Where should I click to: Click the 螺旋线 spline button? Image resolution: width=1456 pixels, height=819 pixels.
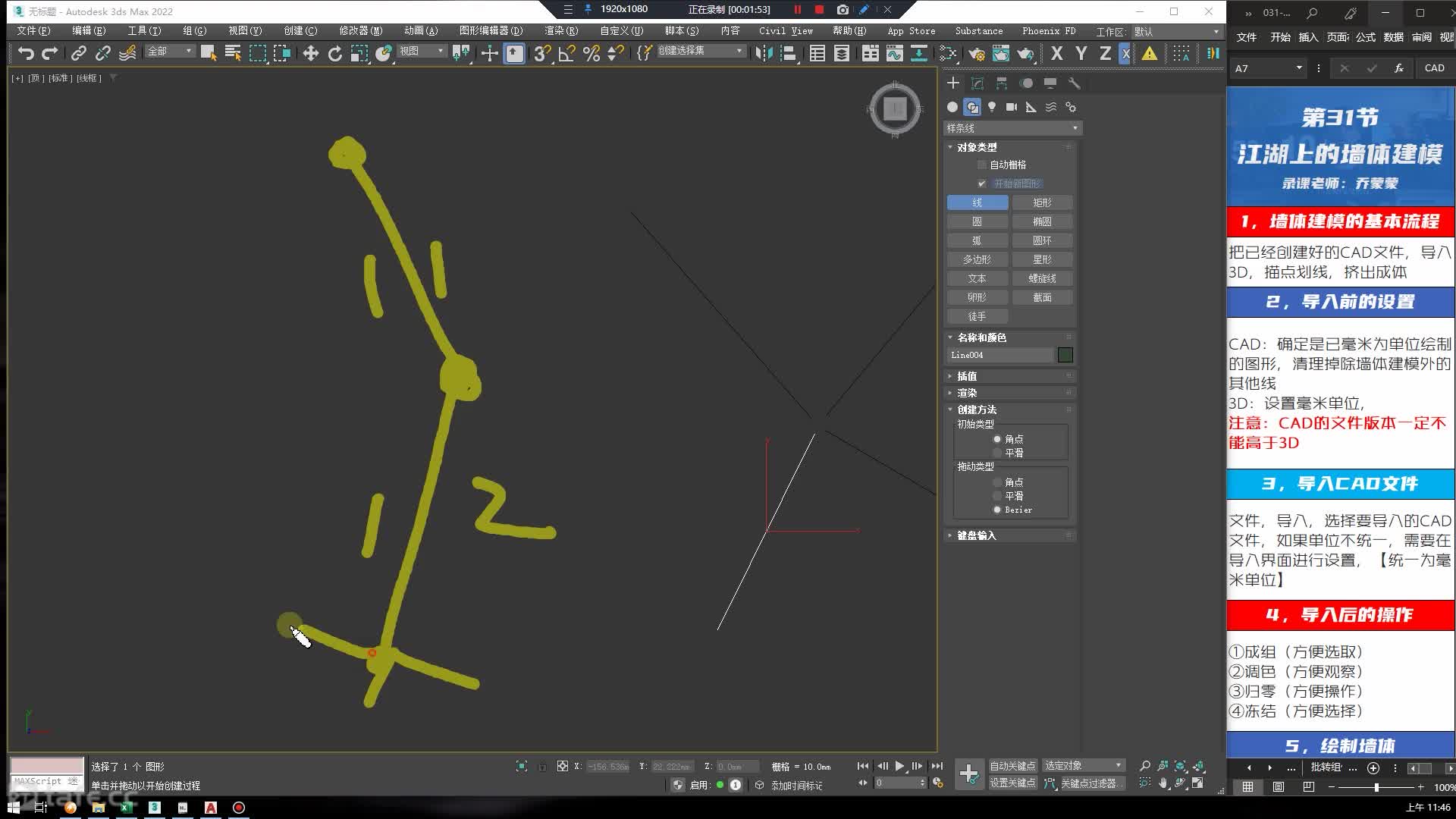click(x=1043, y=278)
